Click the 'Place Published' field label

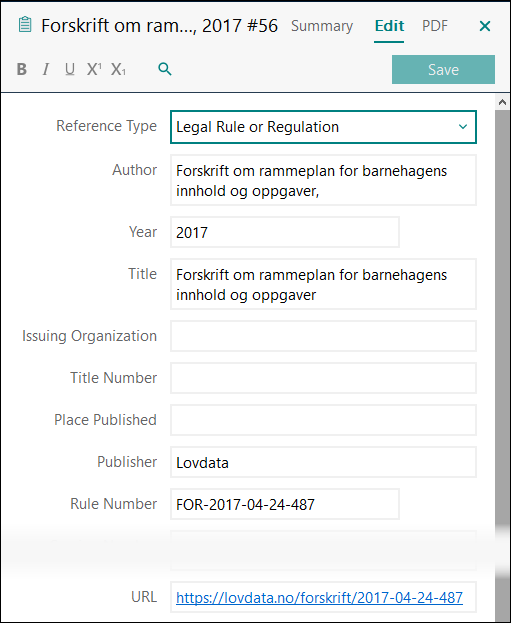point(105,420)
